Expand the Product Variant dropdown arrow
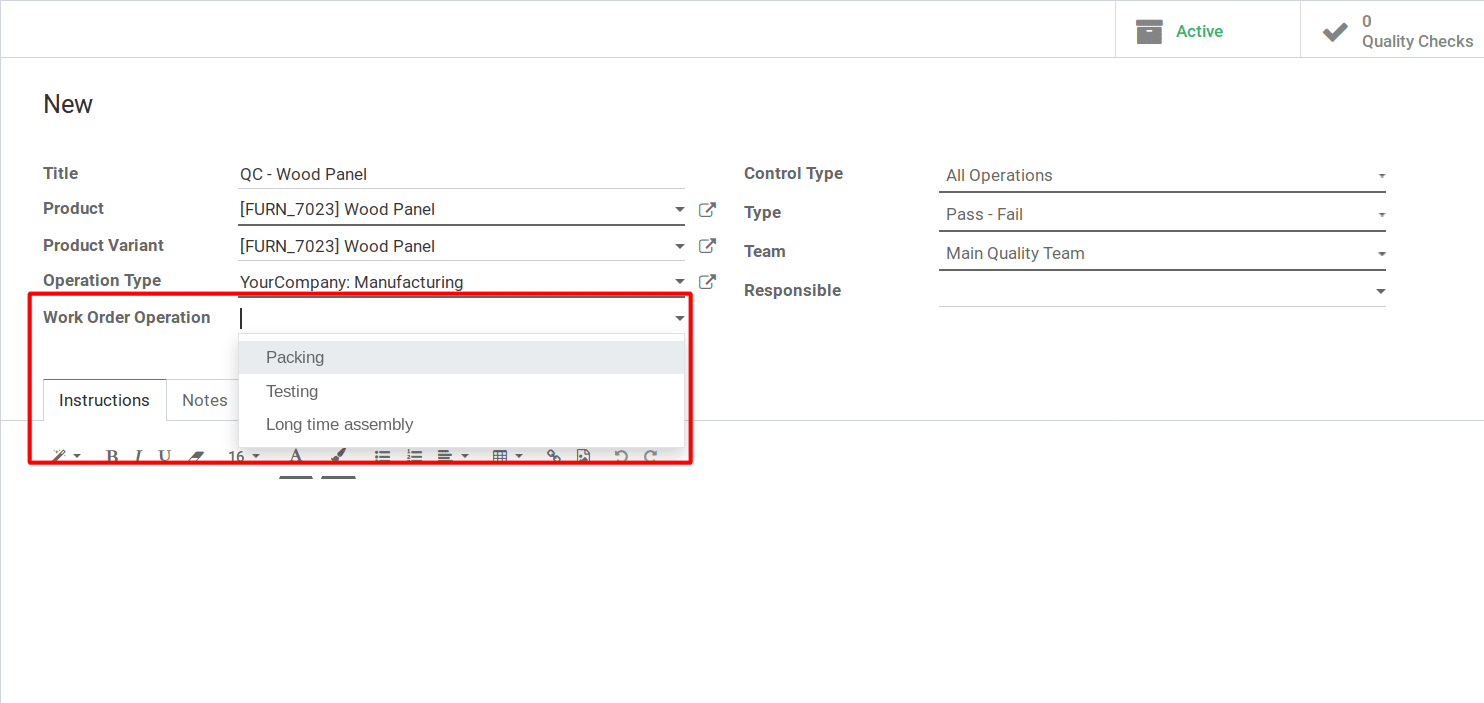 coord(679,247)
